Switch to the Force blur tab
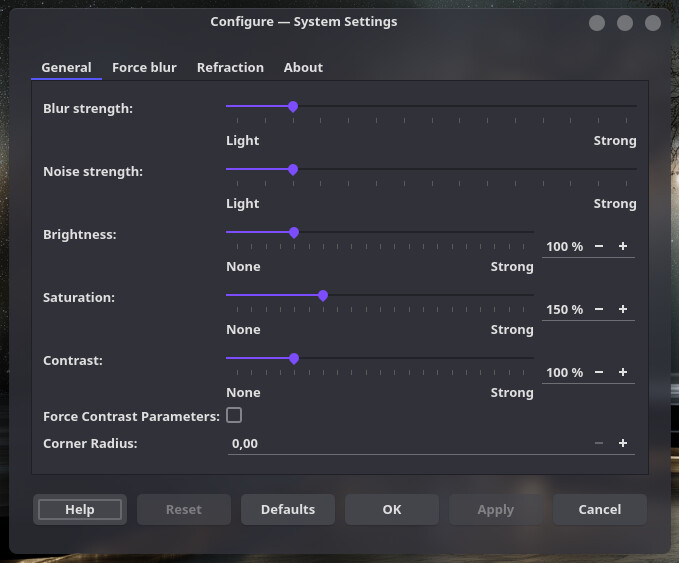 (x=144, y=68)
